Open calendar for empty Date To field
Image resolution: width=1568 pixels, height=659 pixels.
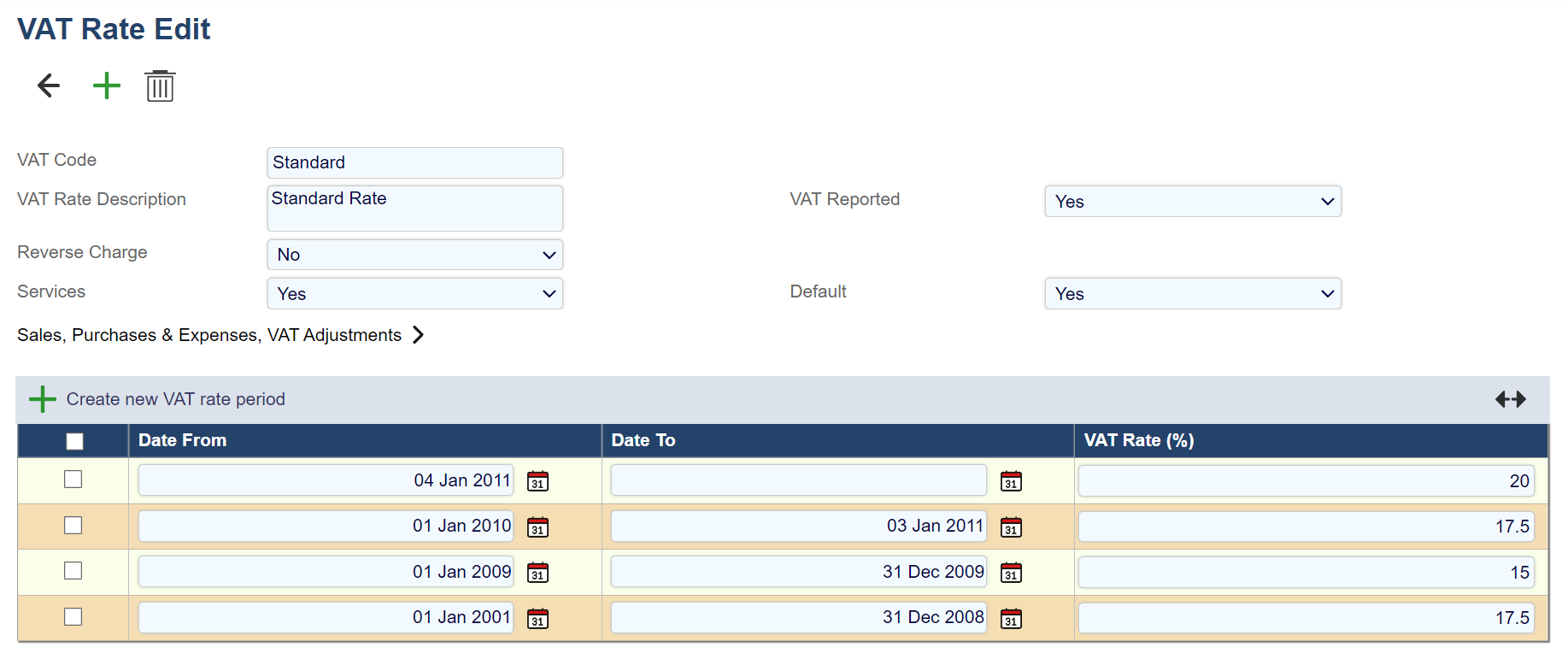(1011, 481)
